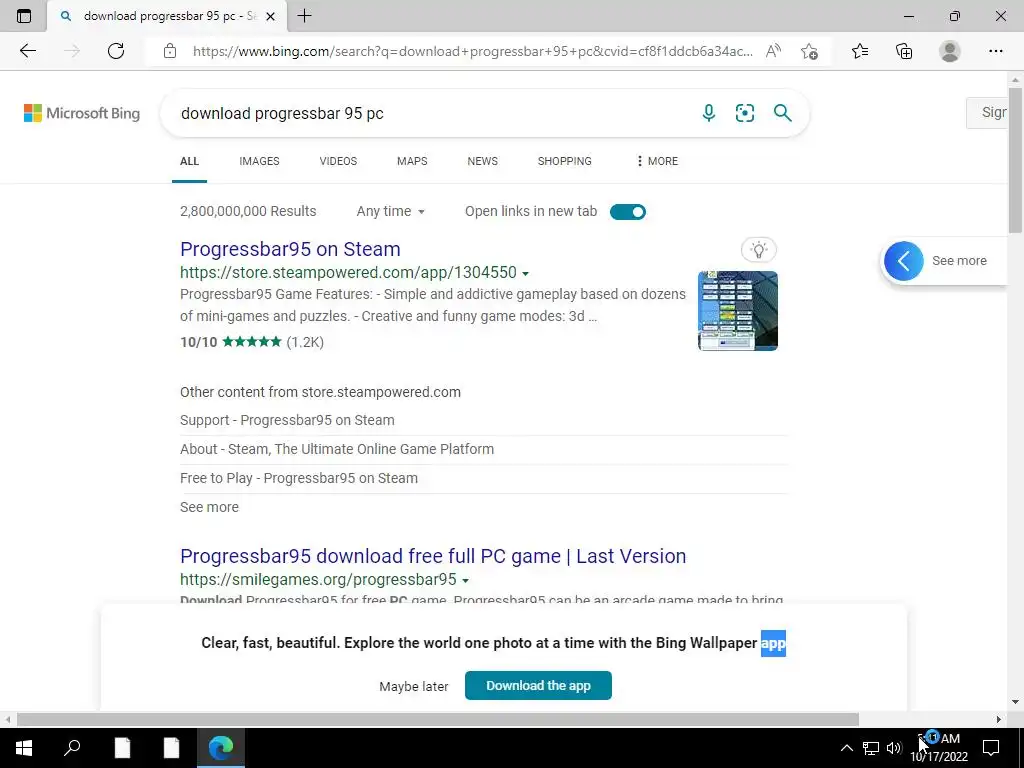Screen dimensions: 1024x768
Task: Click the browser address bar URL
Action: [473, 51]
